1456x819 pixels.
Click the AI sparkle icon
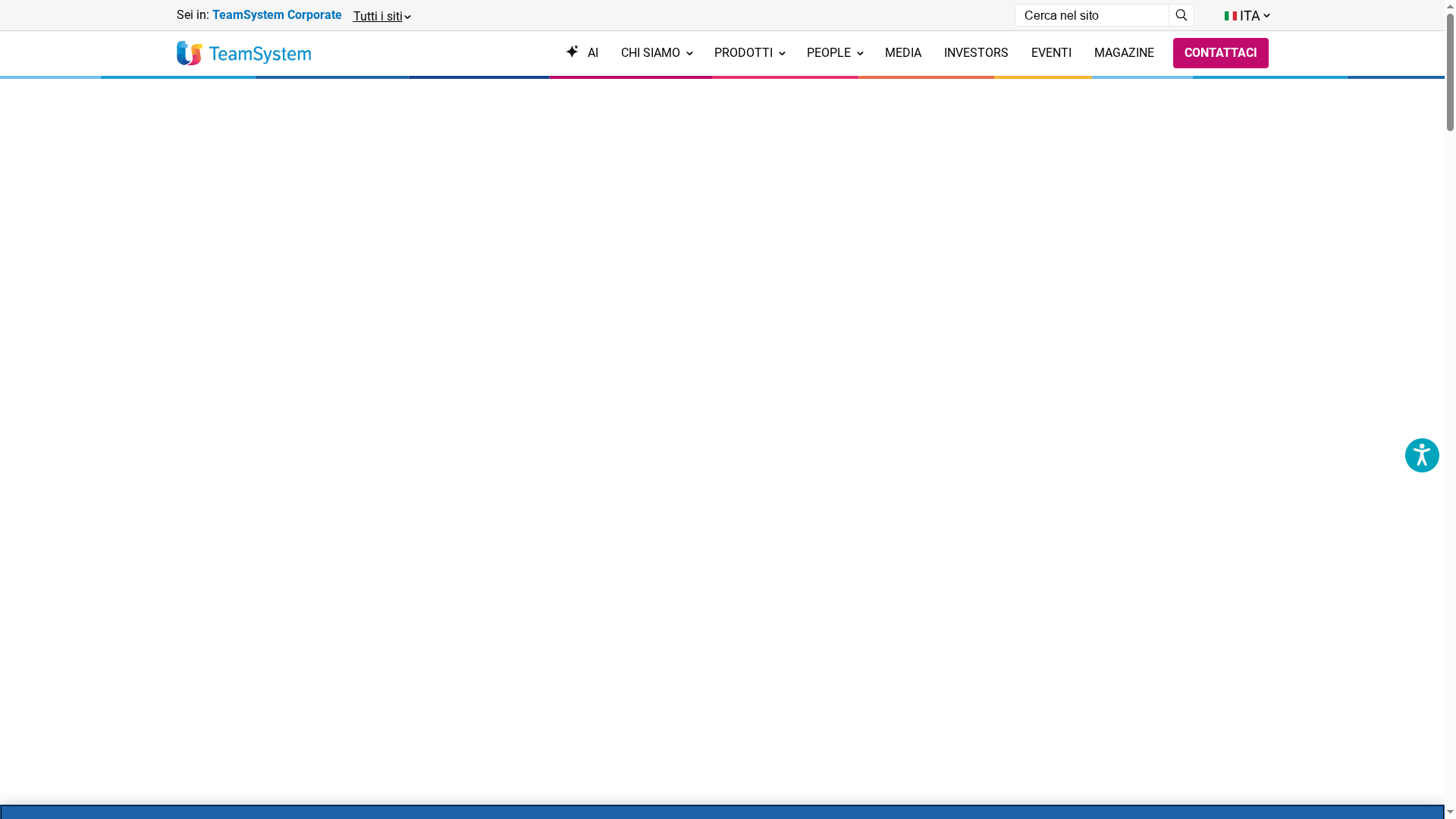(x=572, y=52)
